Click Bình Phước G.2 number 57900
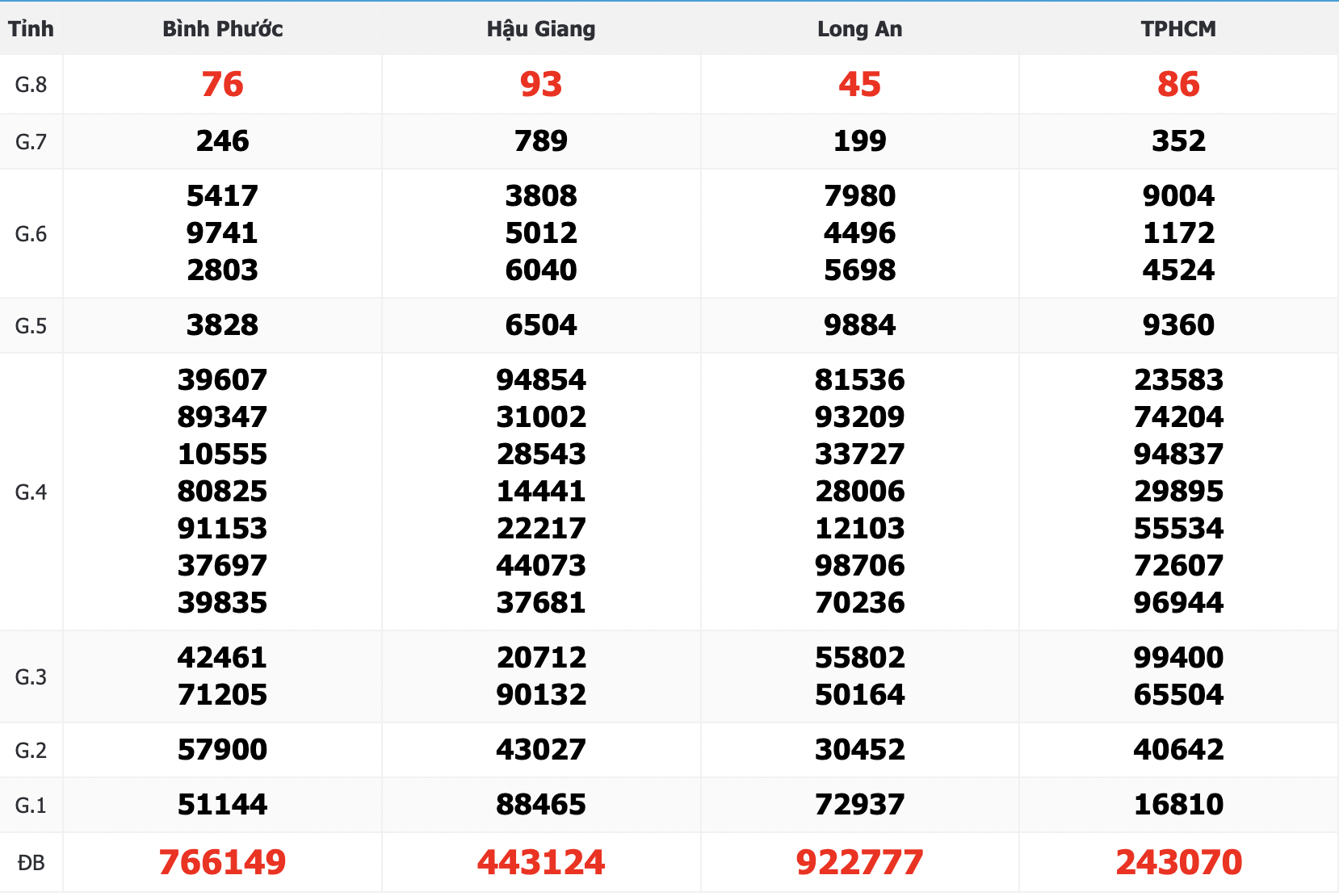 tap(222, 750)
